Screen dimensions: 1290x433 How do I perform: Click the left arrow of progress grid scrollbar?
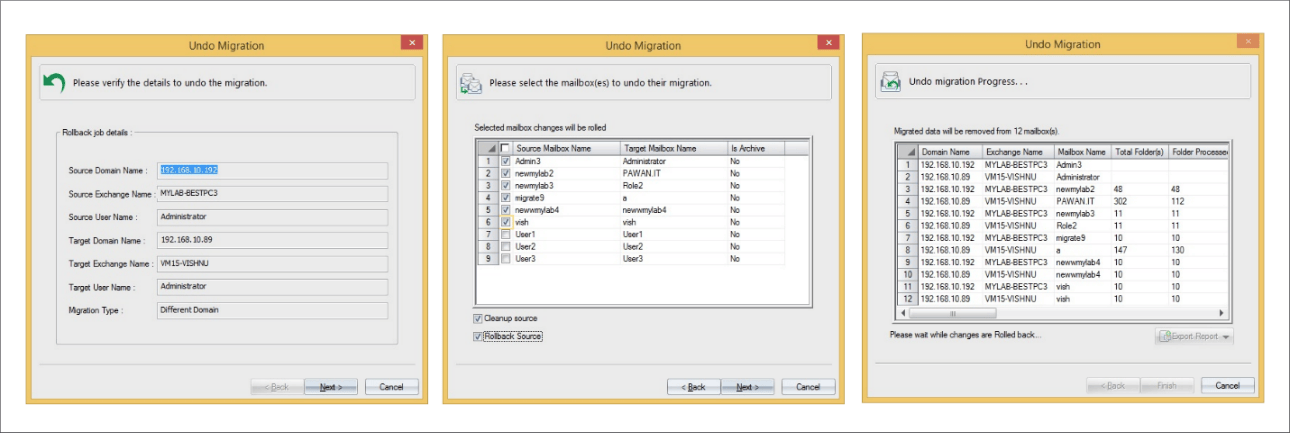tap(903, 312)
